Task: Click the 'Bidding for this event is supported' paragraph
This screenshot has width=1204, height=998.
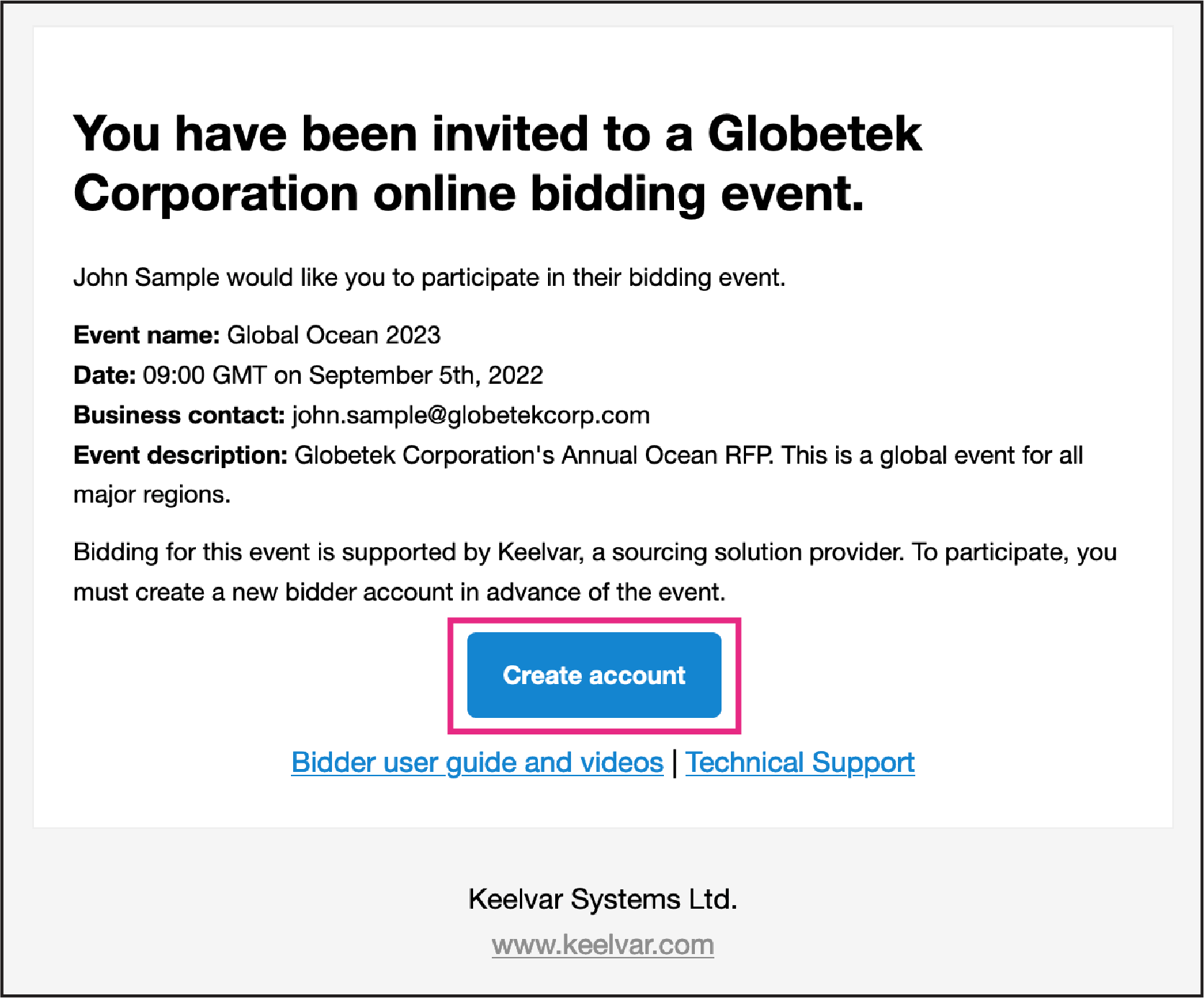Action: tap(595, 572)
